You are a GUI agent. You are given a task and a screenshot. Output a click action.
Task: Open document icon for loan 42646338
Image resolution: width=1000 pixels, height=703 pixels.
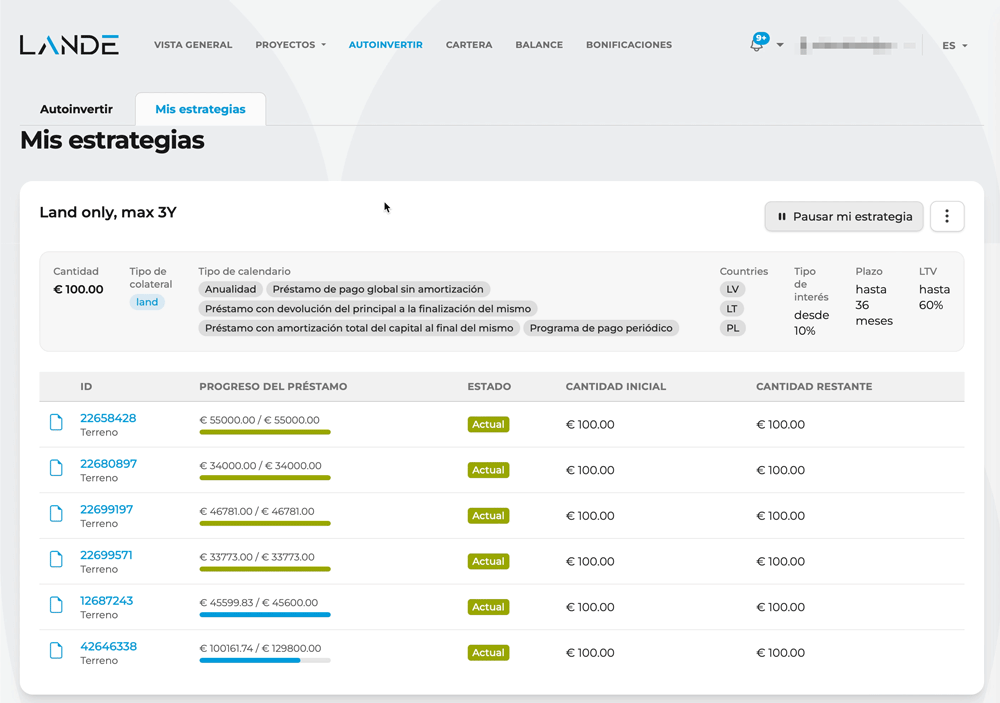tap(56, 651)
